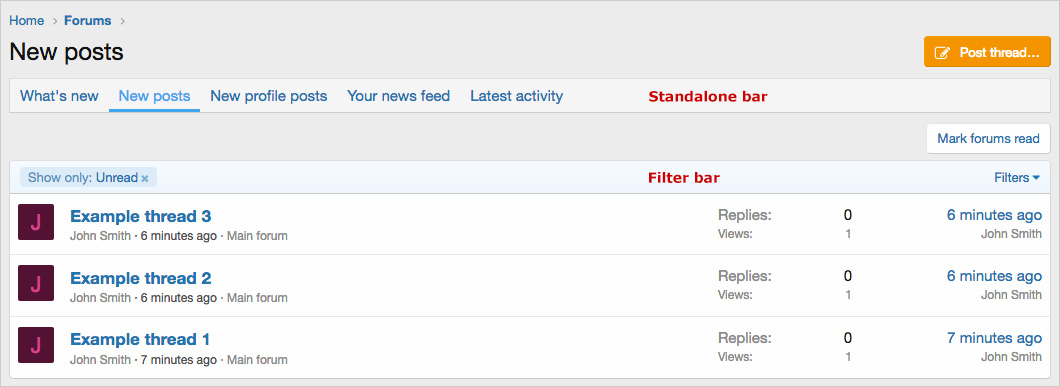Switch to the What's new tab
1060x387 pixels.
pyautogui.click(x=59, y=96)
